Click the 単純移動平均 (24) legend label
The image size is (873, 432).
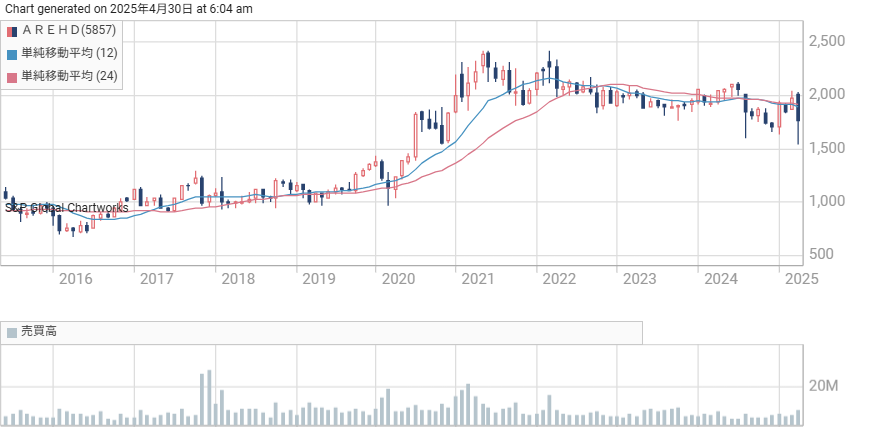coord(70,76)
